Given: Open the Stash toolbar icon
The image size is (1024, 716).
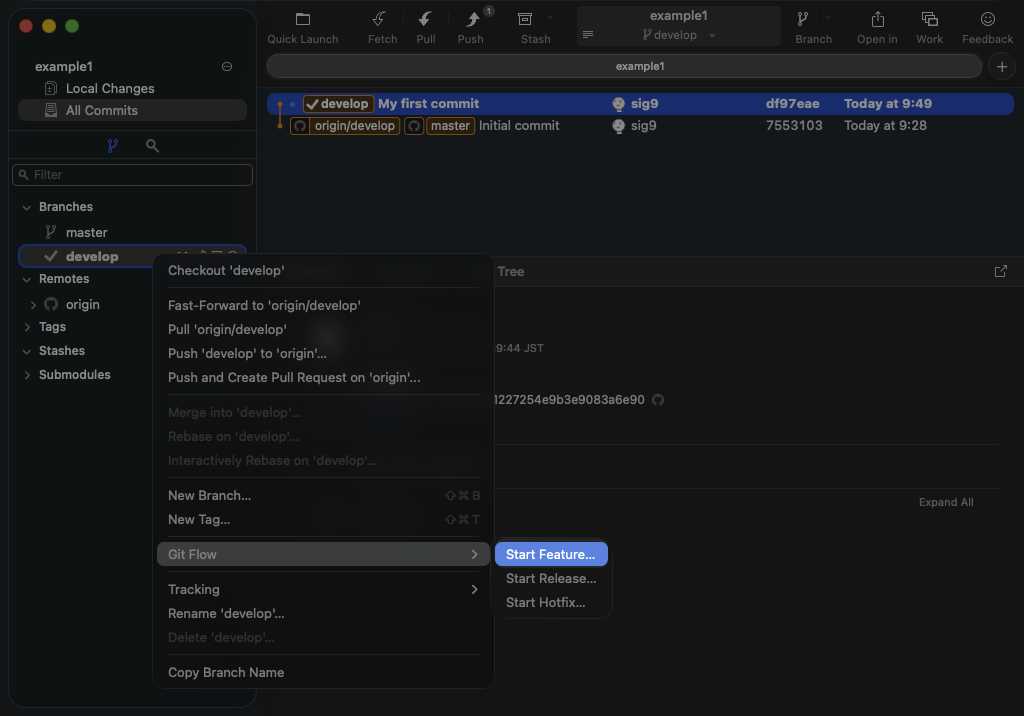Looking at the screenshot, I should [x=525, y=20].
